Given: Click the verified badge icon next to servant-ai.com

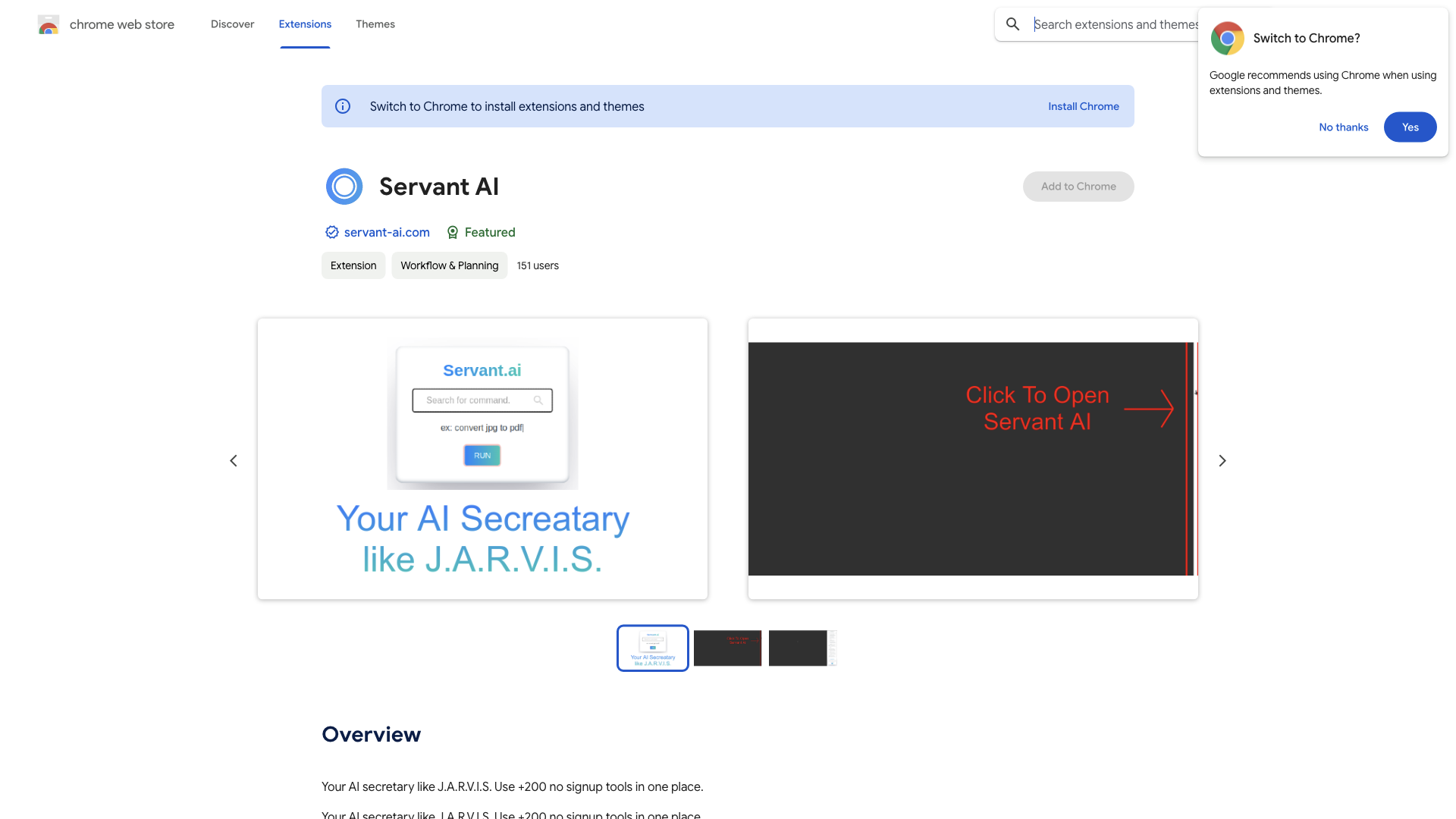Looking at the screenshot, I should coord(332,232).
